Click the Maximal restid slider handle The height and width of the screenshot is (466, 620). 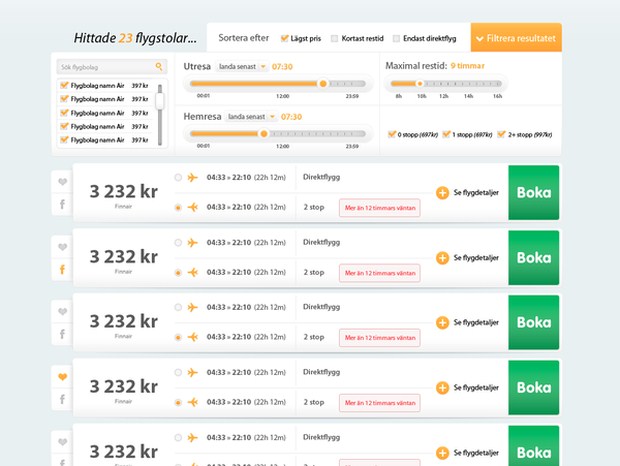click(x=420, y=83)
